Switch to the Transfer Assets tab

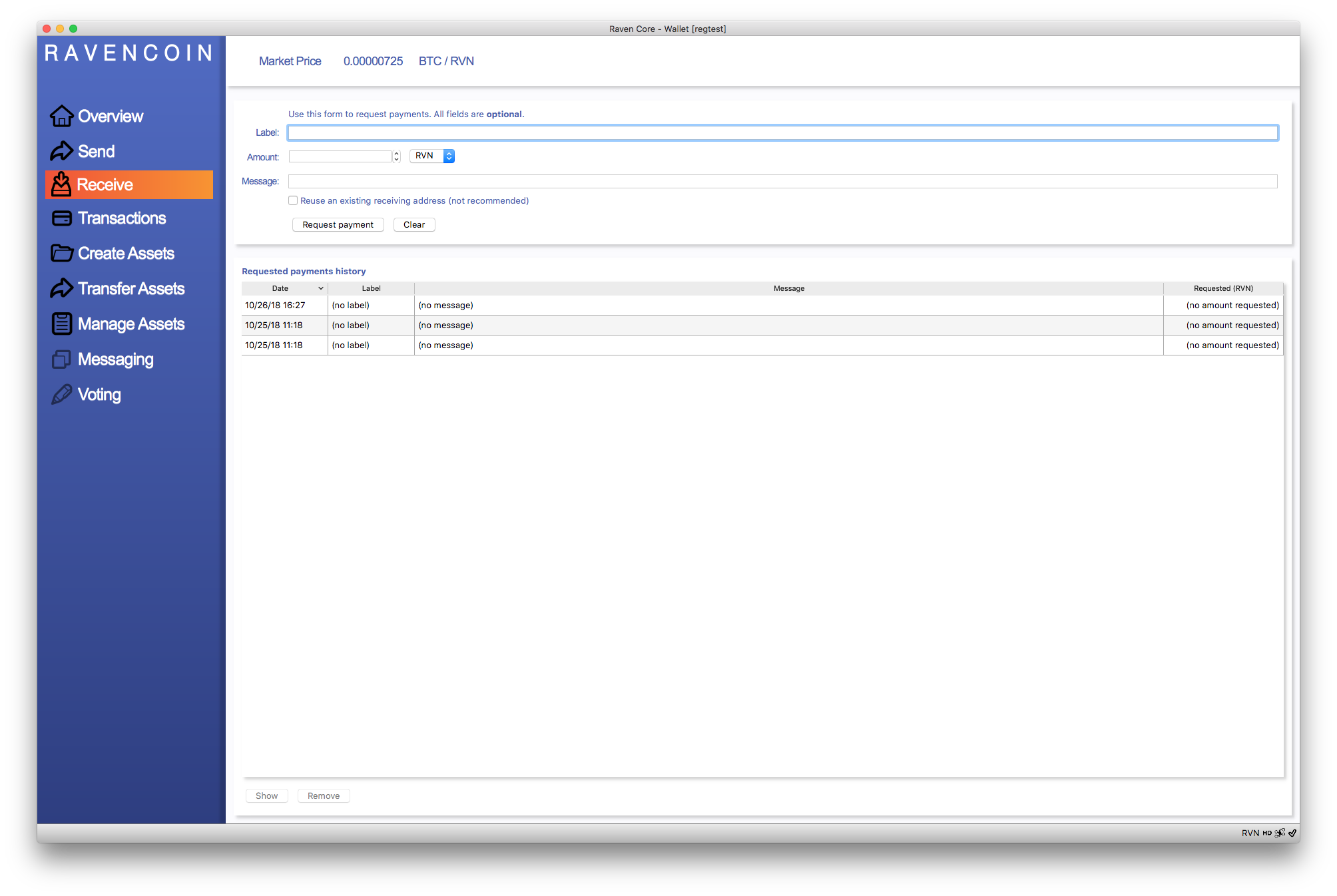130,288
